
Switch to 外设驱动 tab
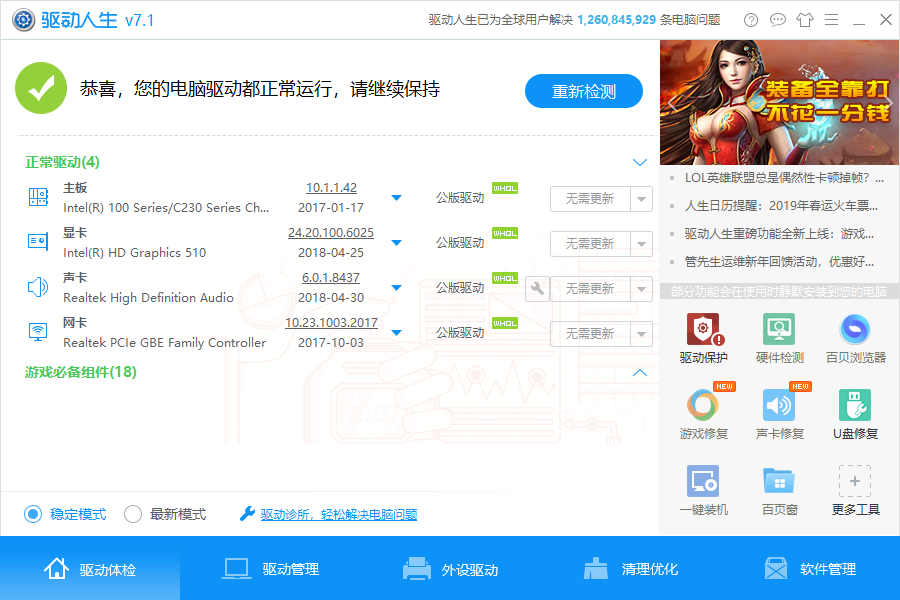click(450, 569)
